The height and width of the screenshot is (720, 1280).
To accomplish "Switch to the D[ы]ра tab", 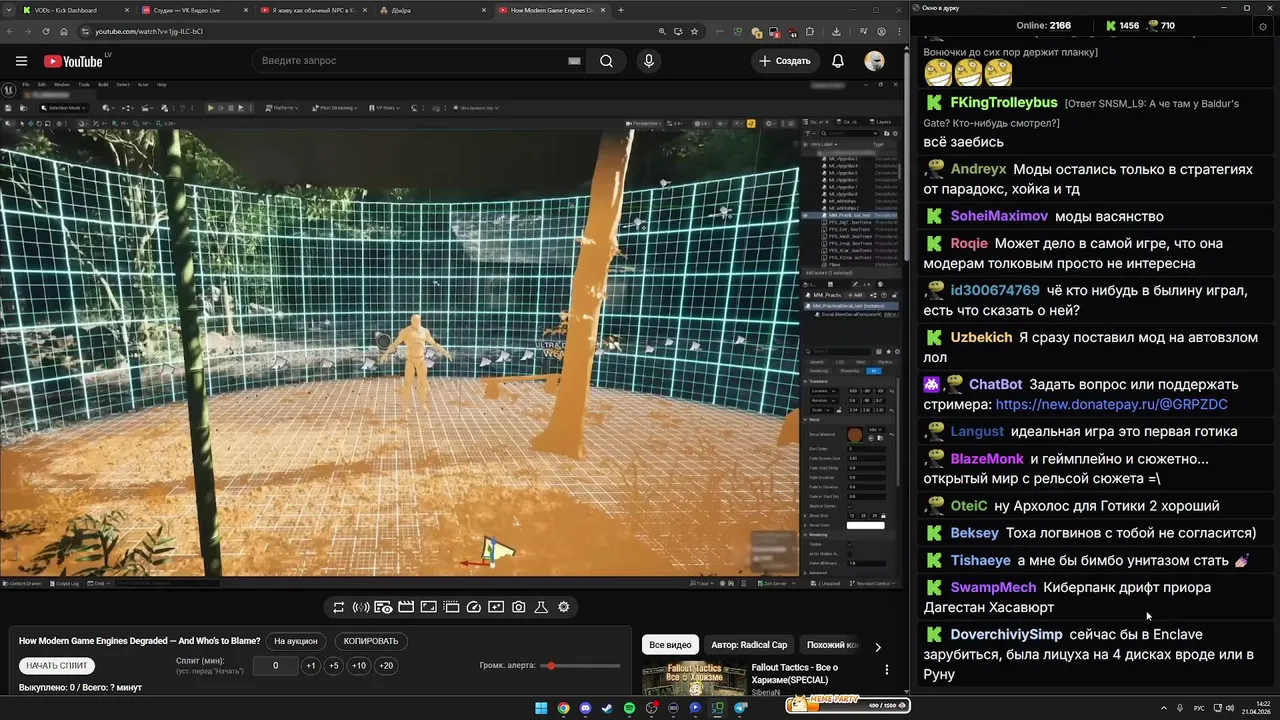I will pos(433,10).
